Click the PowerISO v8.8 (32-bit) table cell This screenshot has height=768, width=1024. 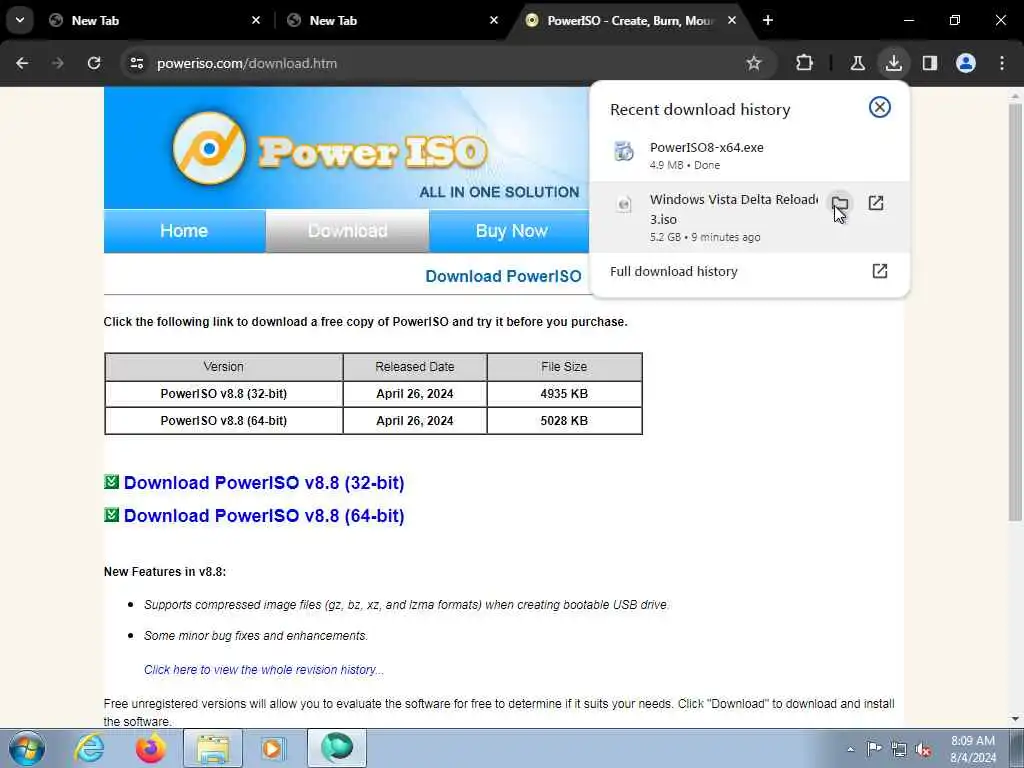[x=224, y=394]
